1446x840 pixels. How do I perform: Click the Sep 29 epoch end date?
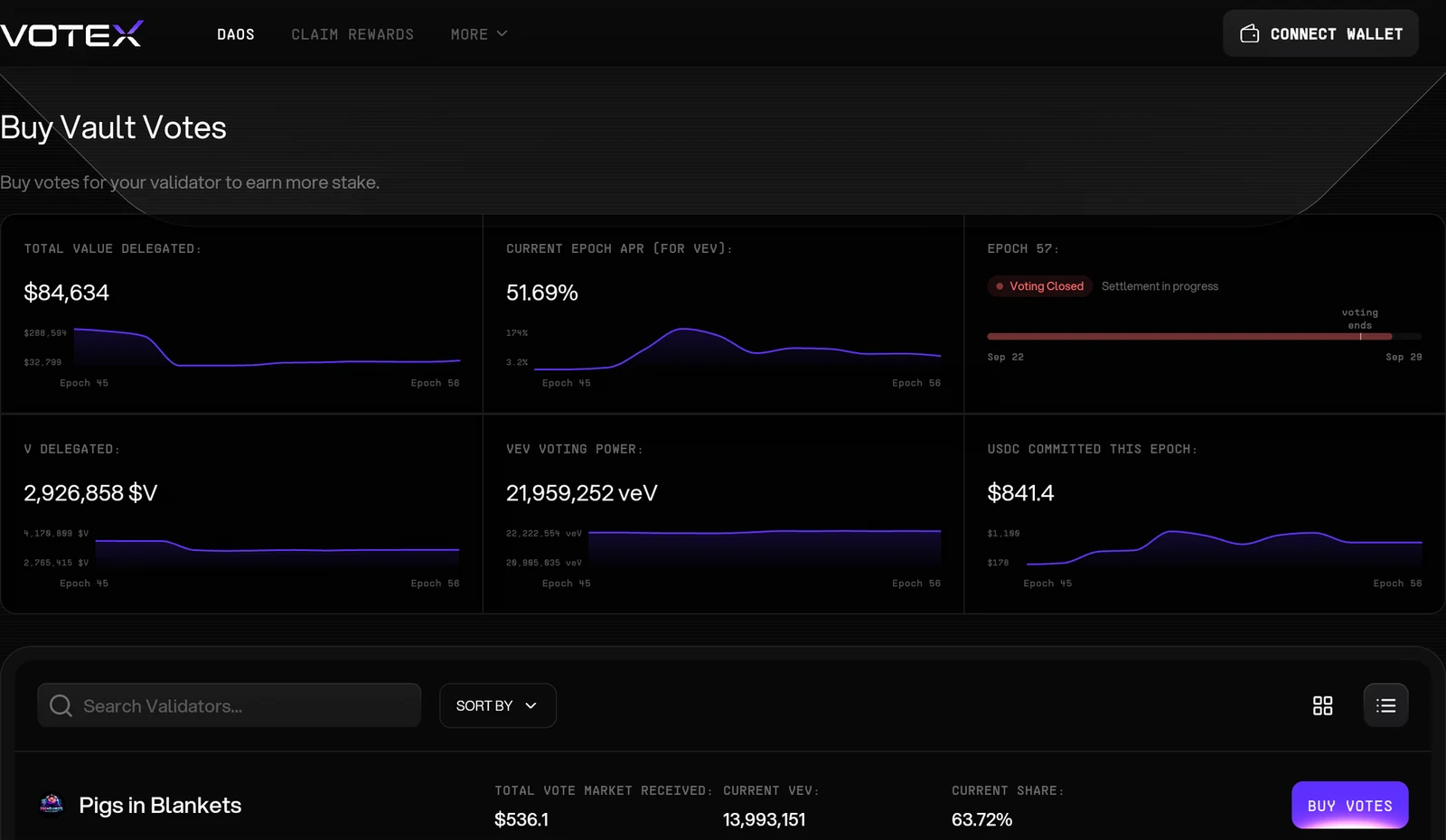(1404, 357)
